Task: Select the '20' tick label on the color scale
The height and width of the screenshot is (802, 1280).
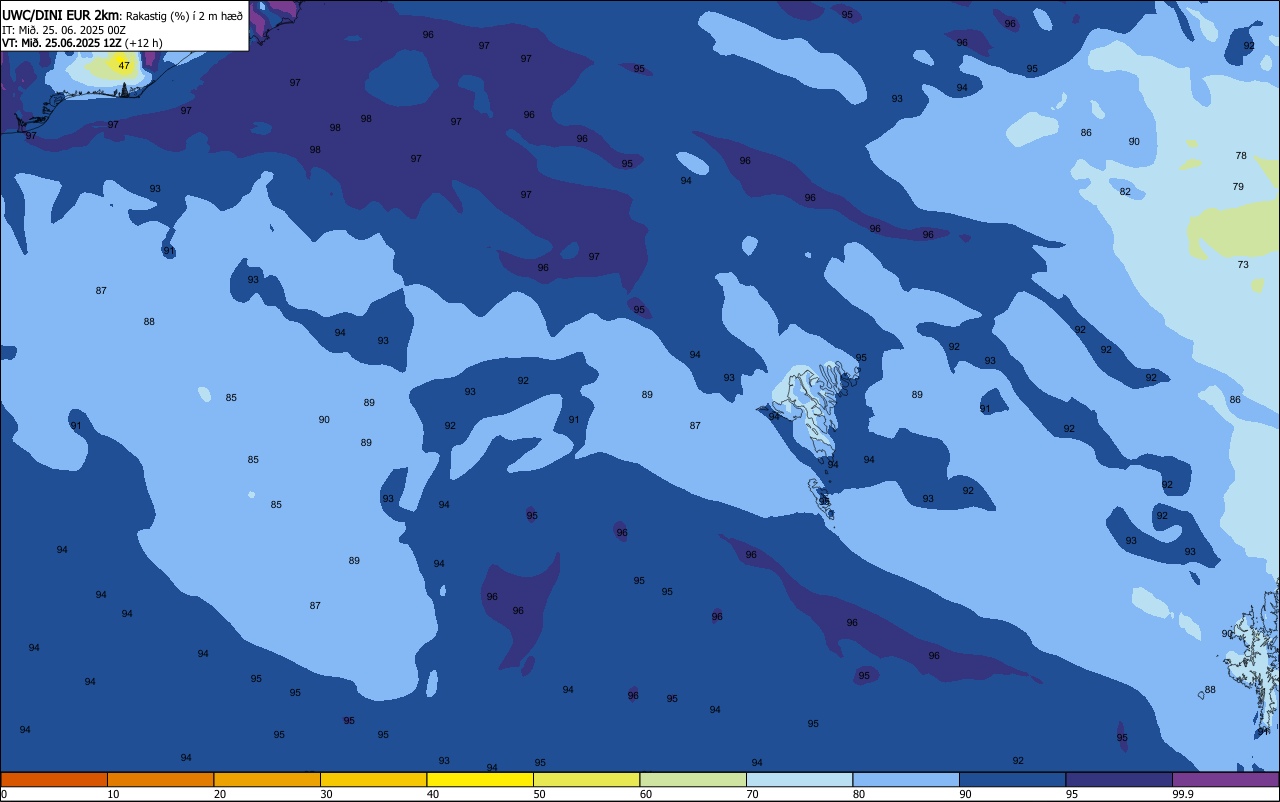Action: click(x=220, y=794)
